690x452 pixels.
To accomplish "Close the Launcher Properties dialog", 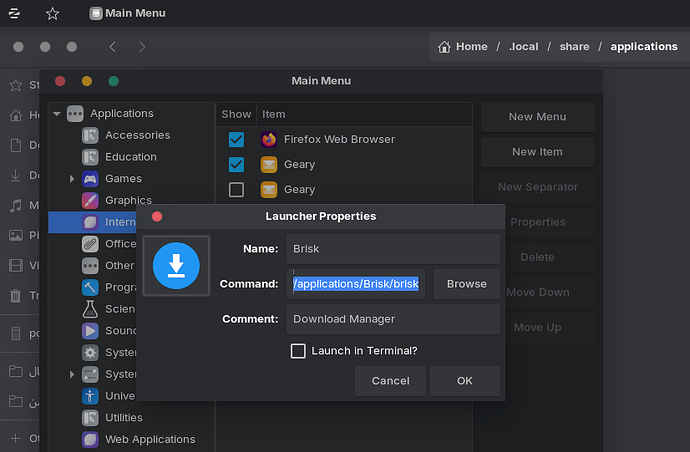I will click(157, 217).
